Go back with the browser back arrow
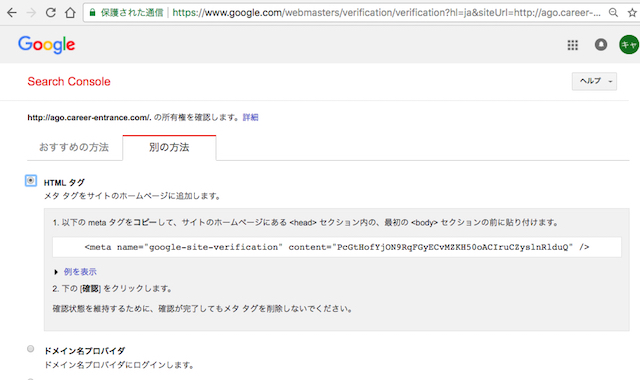Screen dimensions: 640x380 click(x=12, y=13)
